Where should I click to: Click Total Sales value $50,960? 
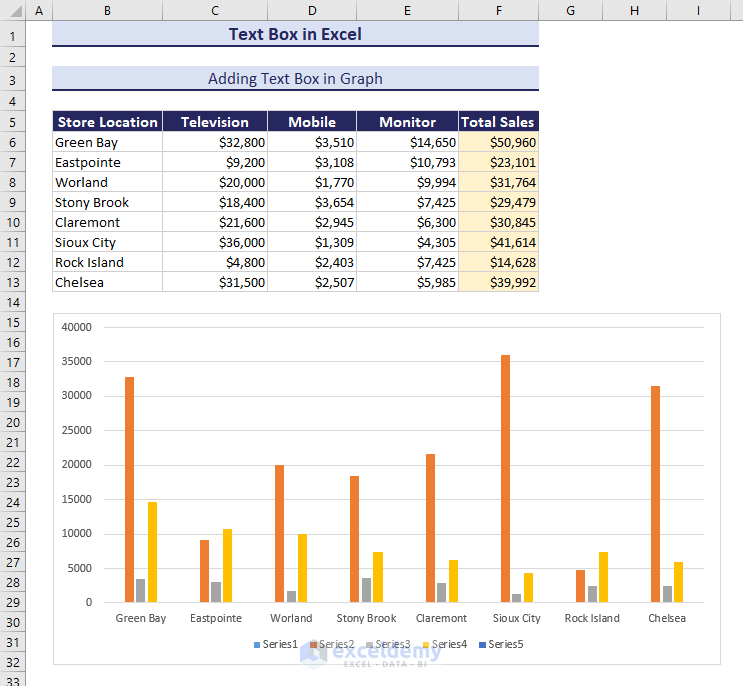tap(498, 142)
